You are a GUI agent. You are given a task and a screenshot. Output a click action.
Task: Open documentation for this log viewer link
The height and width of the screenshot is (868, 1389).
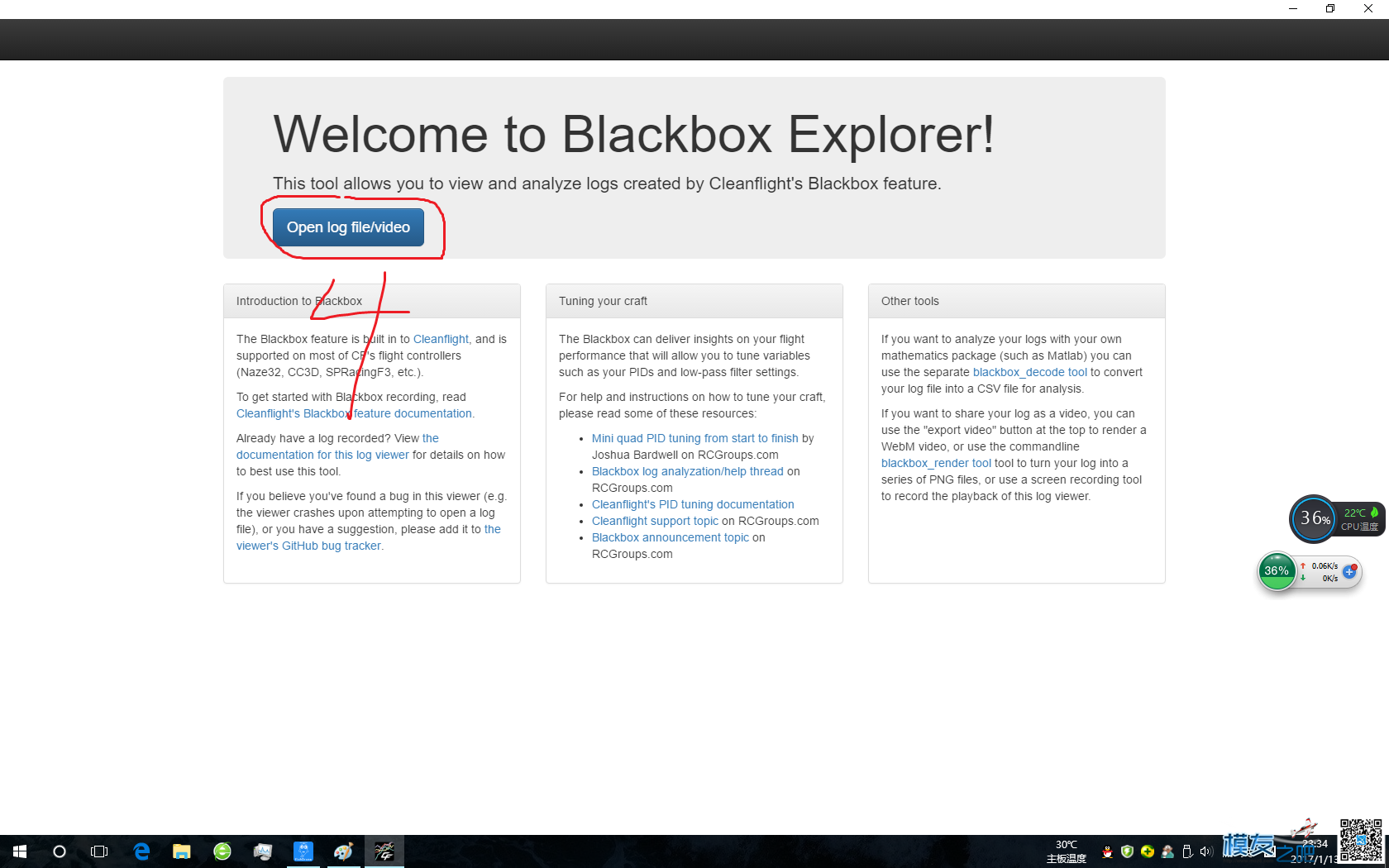pyautogui.click(x=322, y=455)
